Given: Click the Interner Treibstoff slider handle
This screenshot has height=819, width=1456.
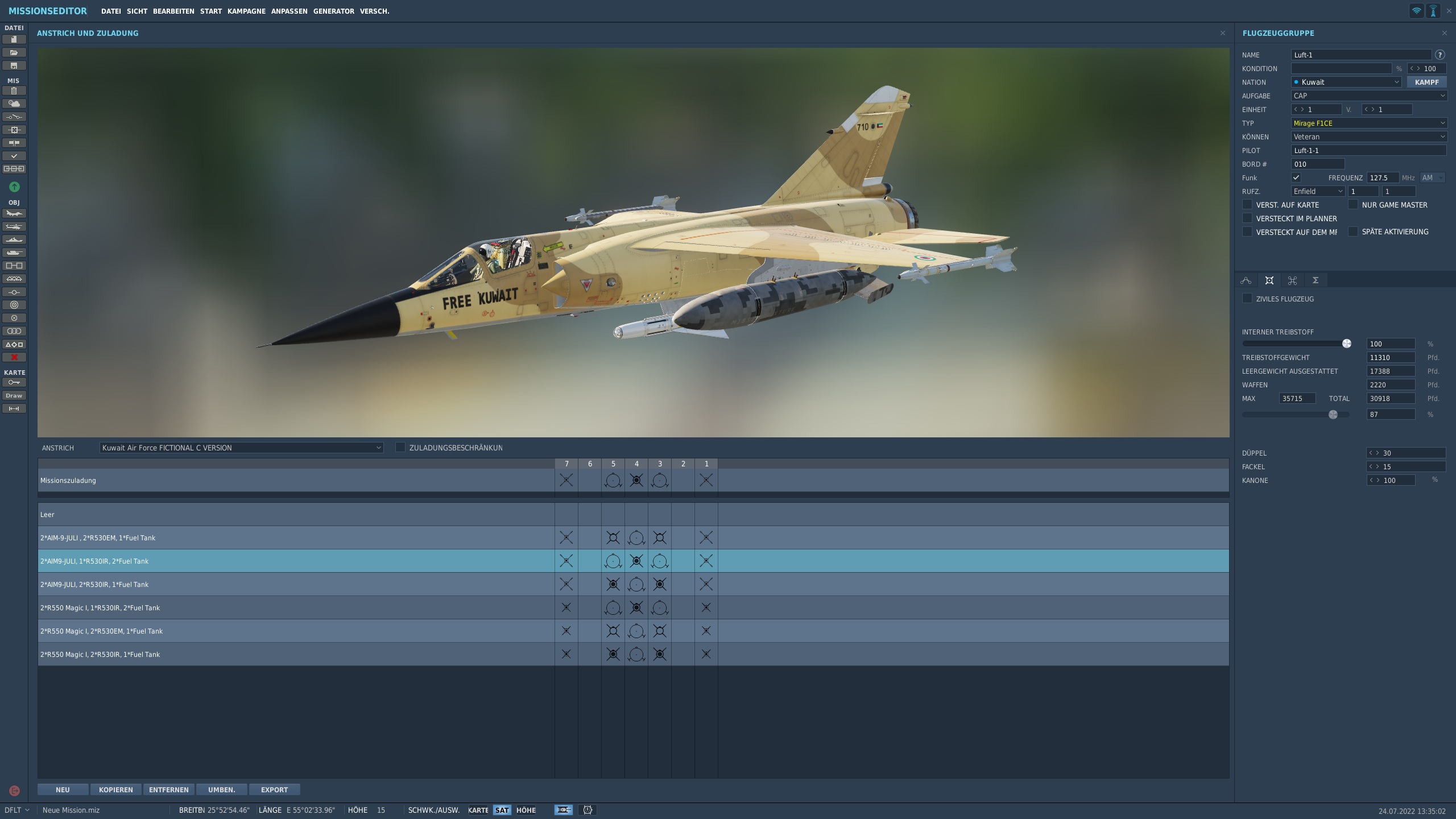Looking at the screenshot, I should tap(1346, 344).
